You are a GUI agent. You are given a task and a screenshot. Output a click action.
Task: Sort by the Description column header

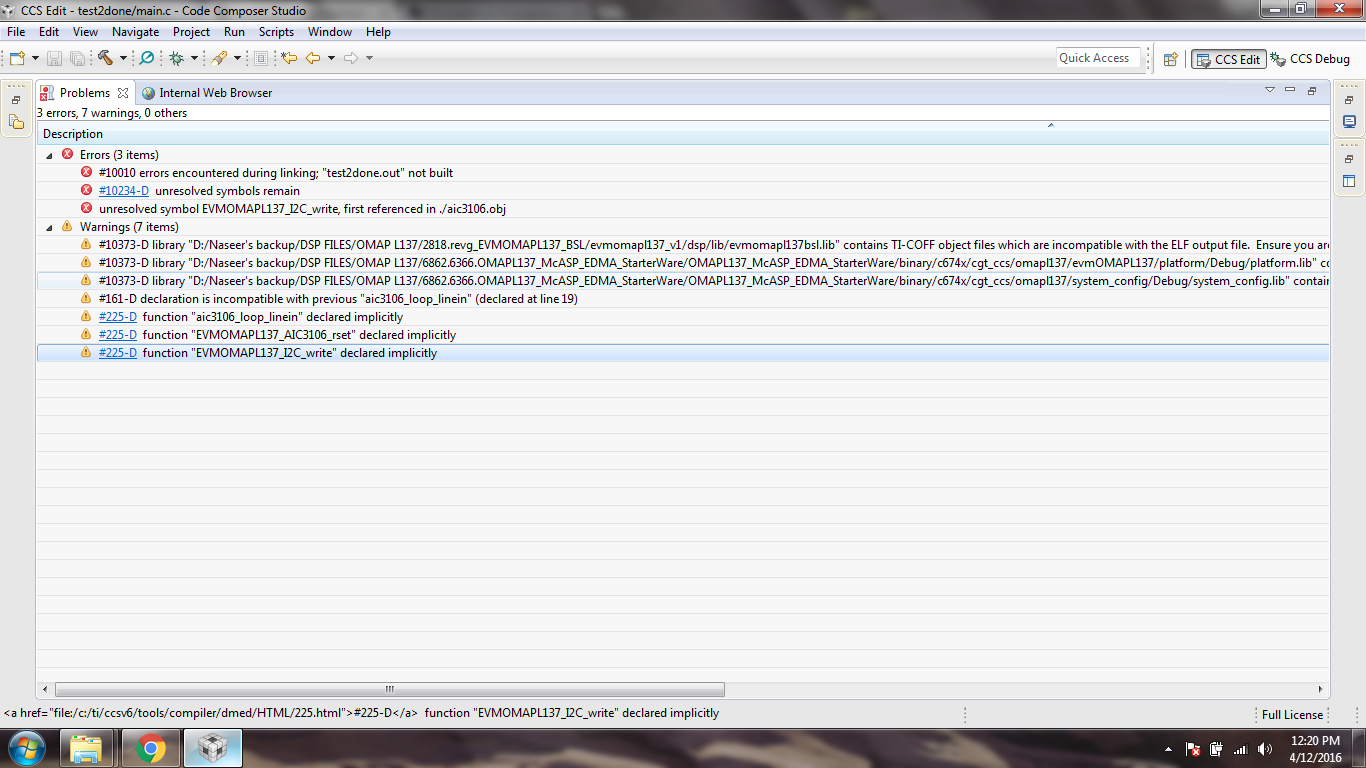coord(683,134)
